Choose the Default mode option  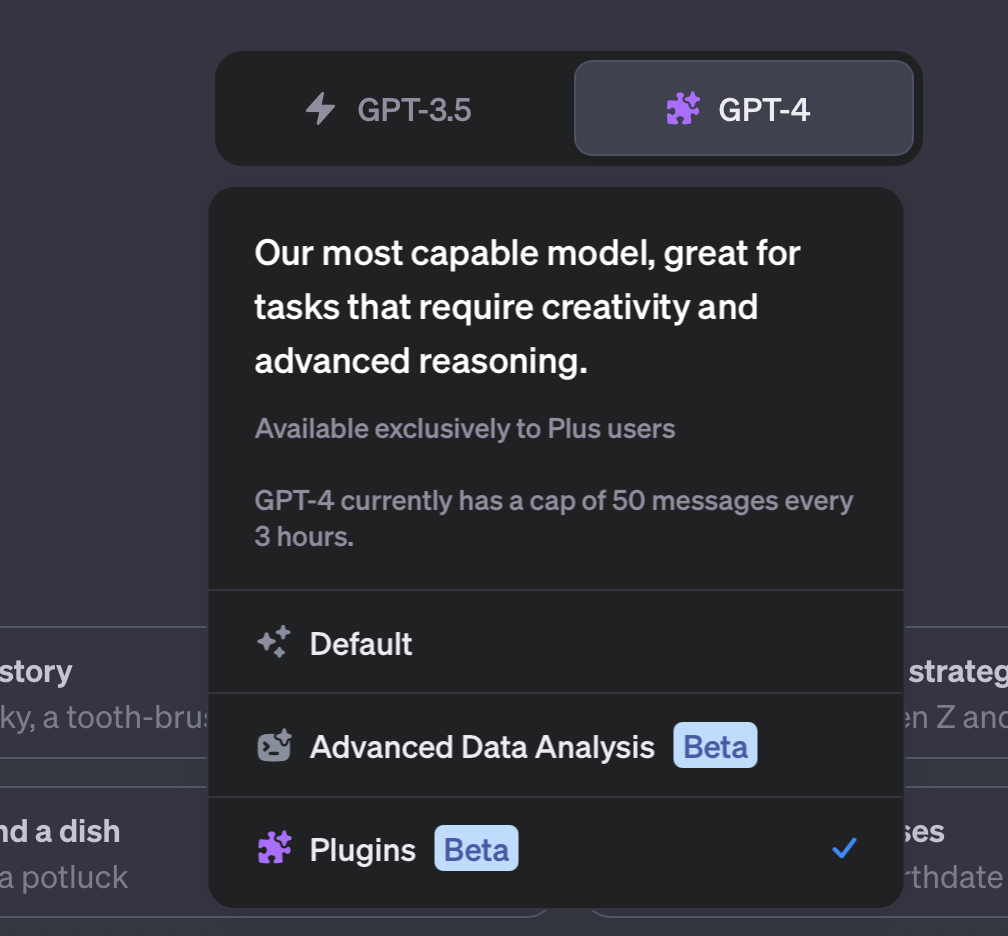coord(556,643)
